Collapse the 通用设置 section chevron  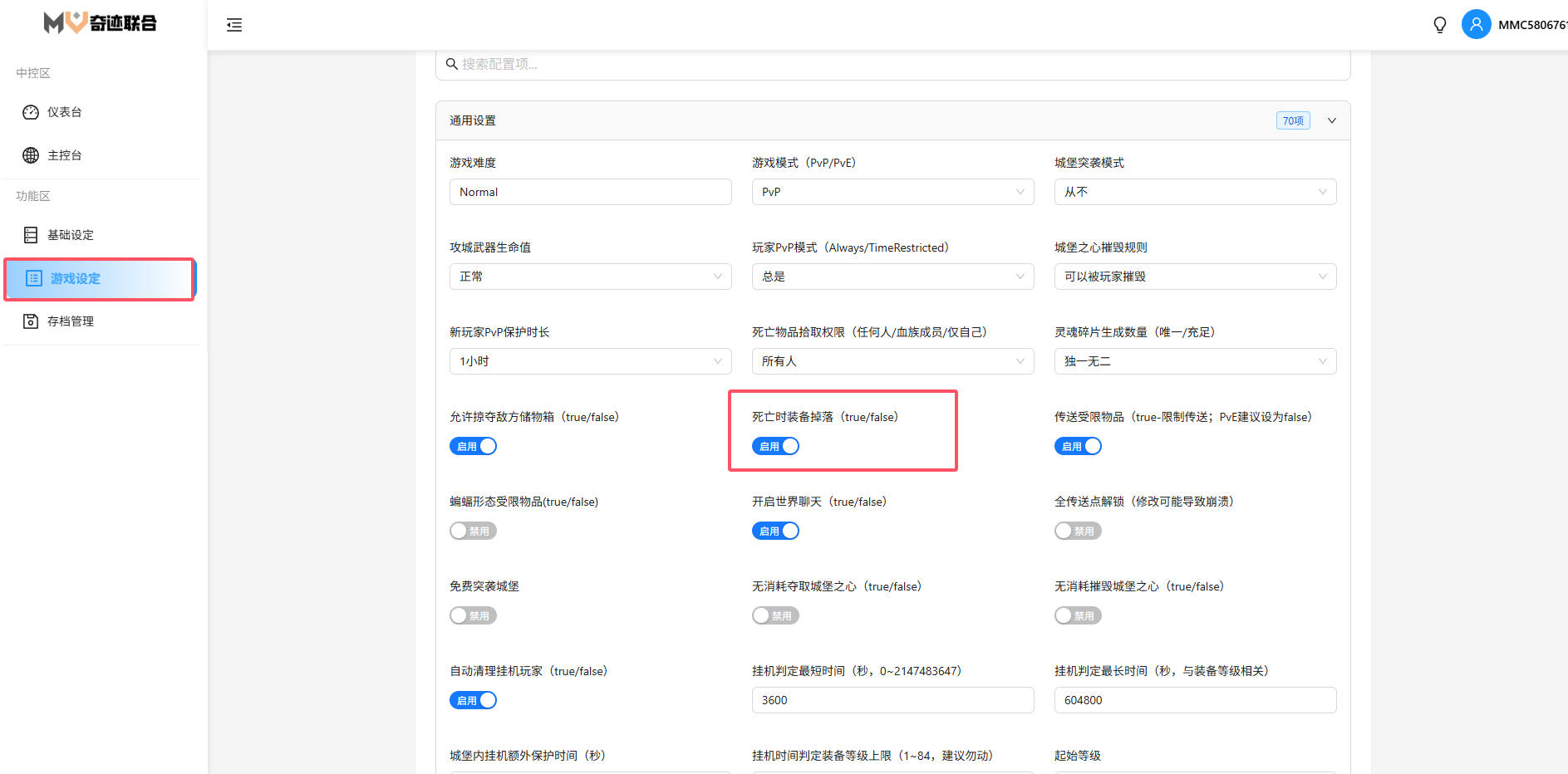pyautogui.click(x=1332, y=120)
